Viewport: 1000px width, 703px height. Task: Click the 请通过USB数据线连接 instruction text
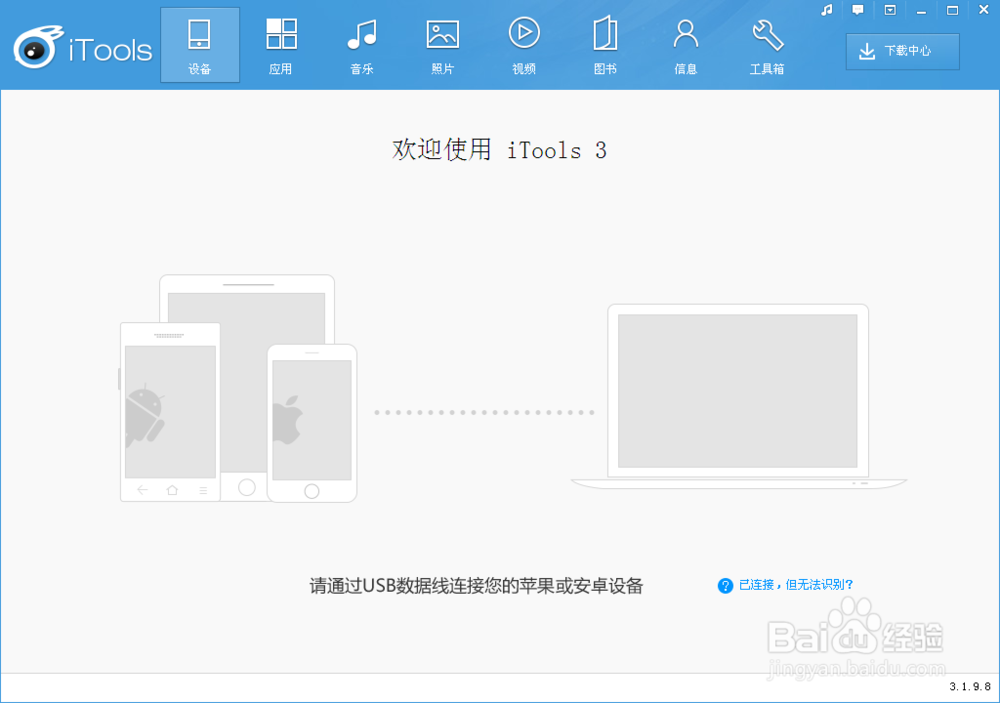[476, 586]
